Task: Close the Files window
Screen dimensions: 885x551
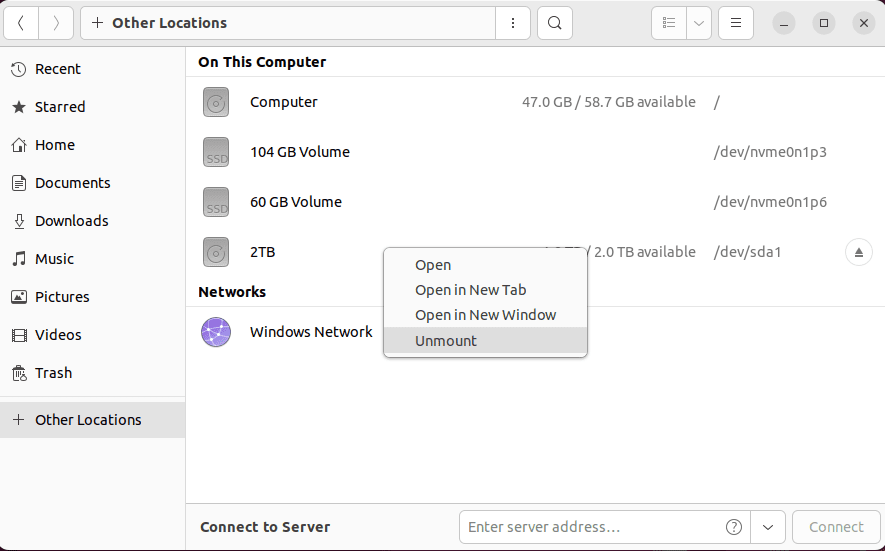Action: (x=864, y=23)
